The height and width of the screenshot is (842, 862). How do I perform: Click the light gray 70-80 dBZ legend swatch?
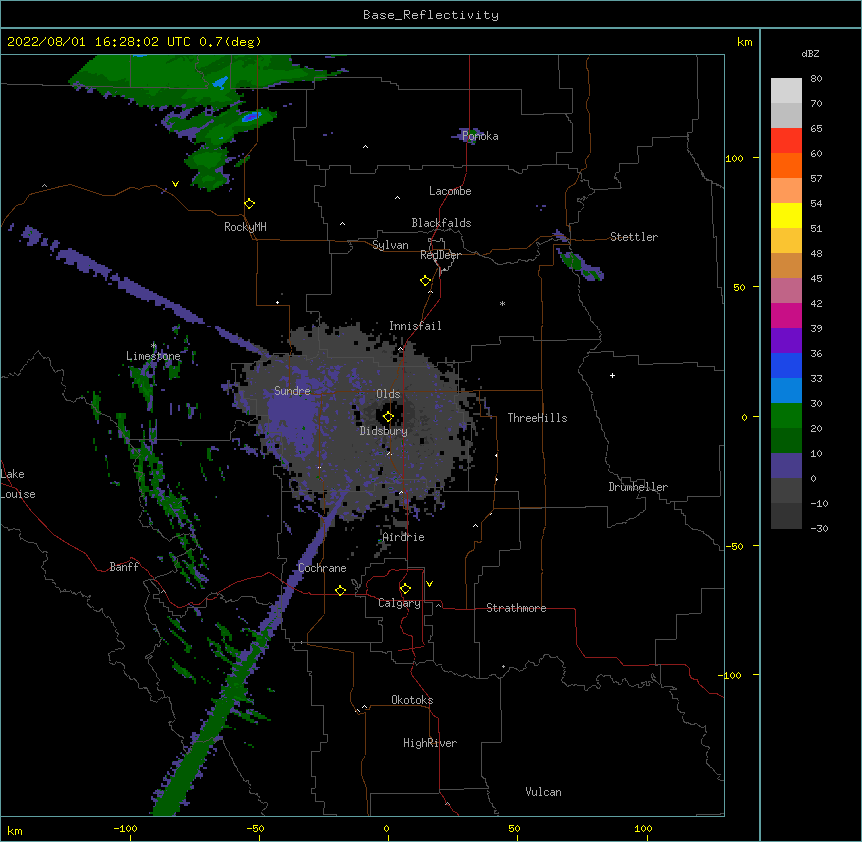(x=786, y=90)
